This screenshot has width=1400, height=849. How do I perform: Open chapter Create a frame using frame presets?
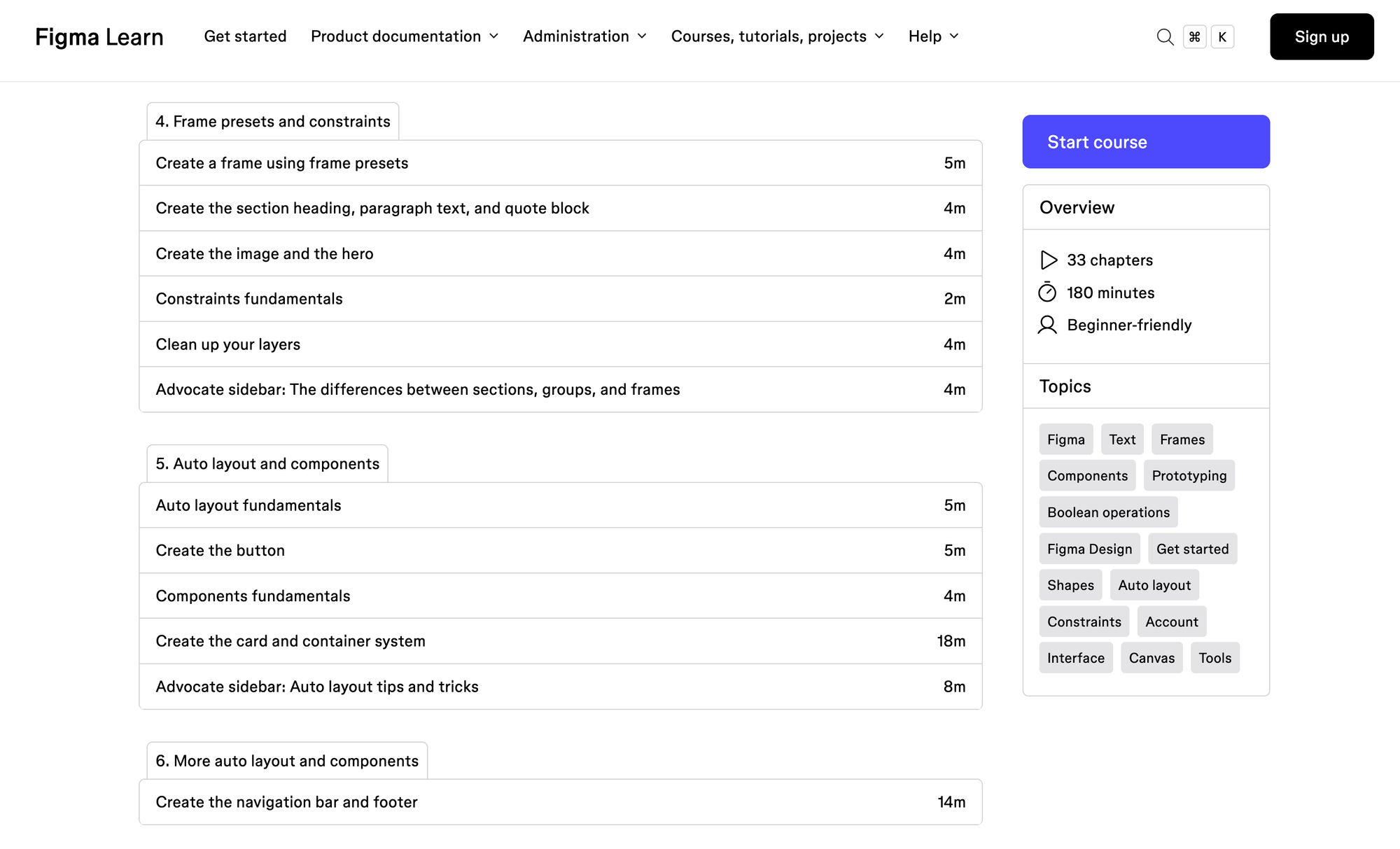point(561,163)
